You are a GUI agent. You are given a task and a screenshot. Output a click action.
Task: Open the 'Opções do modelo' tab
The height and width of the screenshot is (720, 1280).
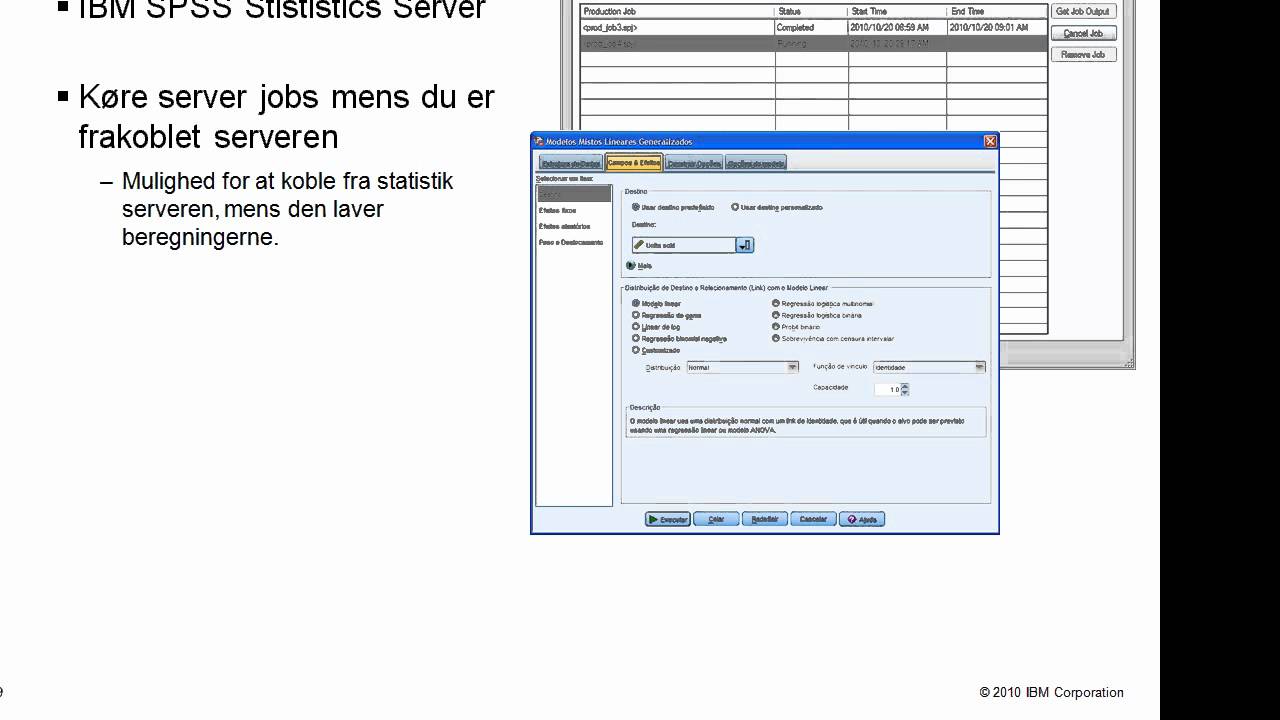pos(756,163)
